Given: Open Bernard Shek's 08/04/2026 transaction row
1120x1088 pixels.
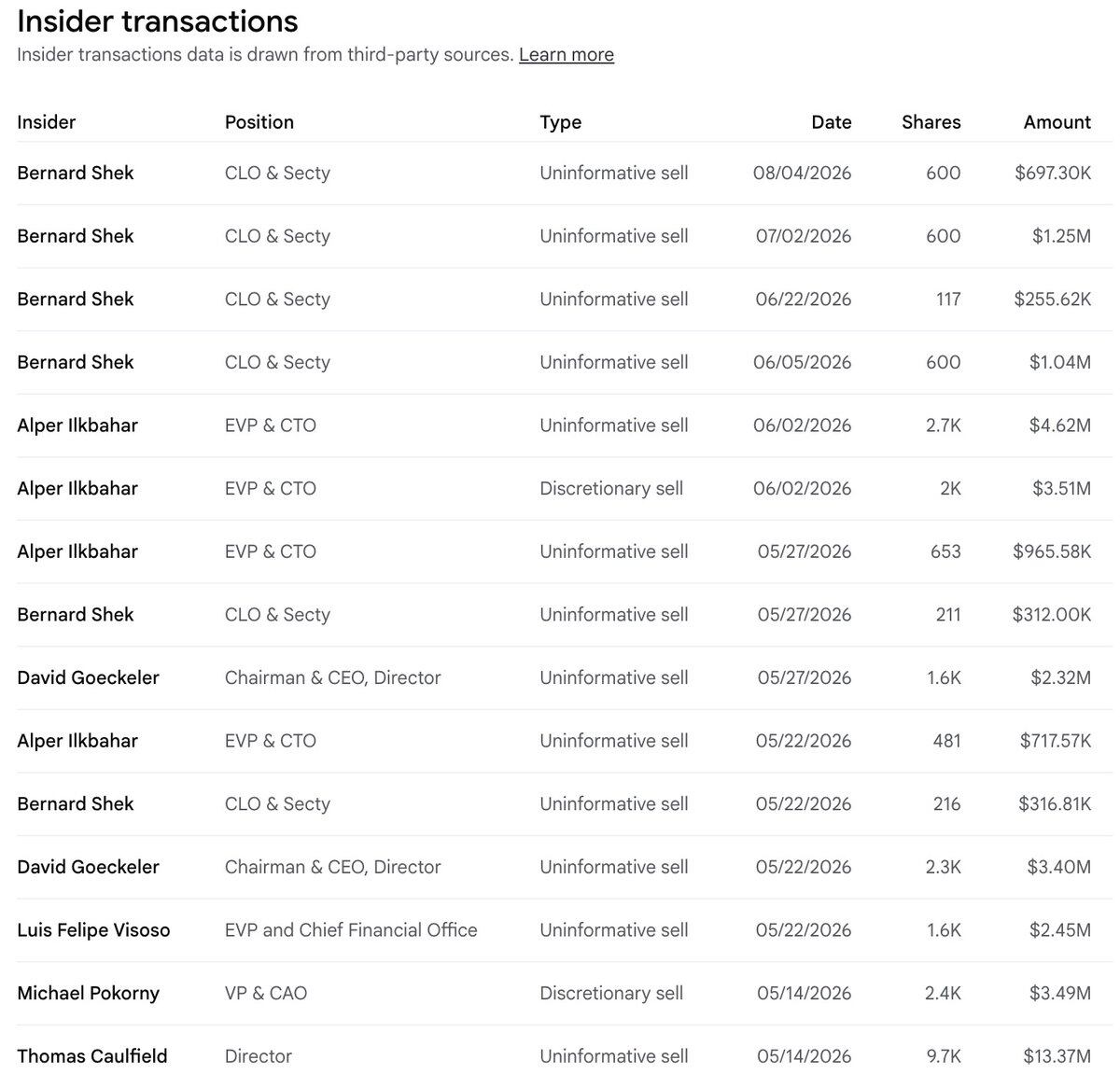Looking at the screenshot, I should click(x=565, y=174).
